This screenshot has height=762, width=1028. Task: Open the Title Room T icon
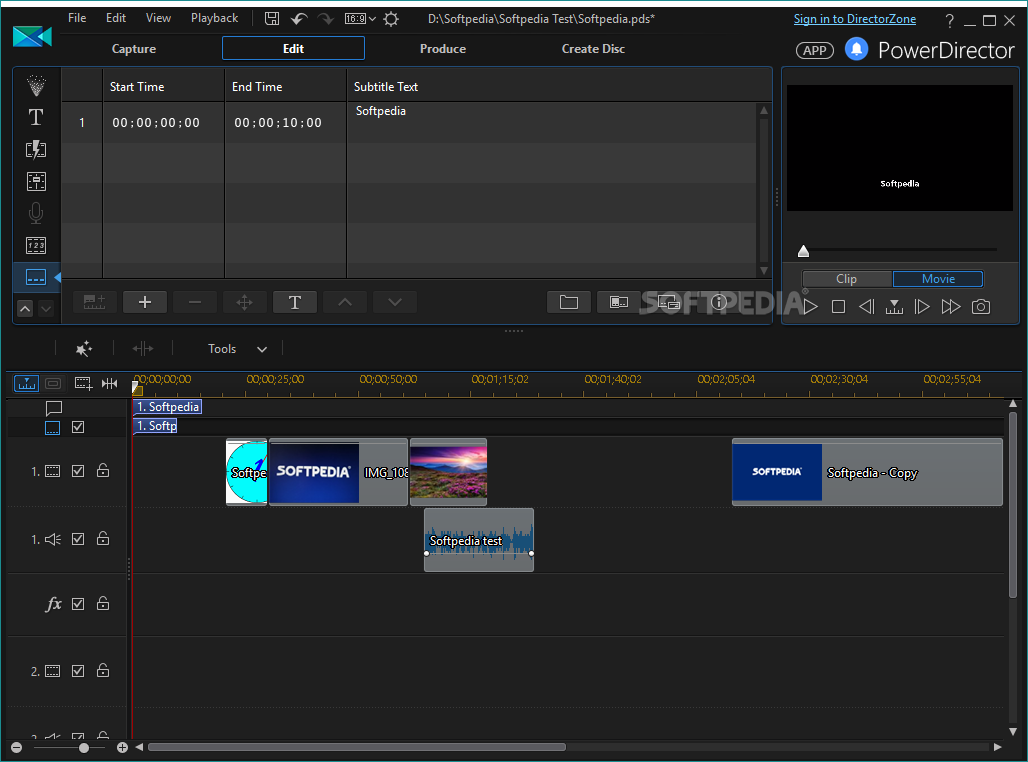(36, 117)
